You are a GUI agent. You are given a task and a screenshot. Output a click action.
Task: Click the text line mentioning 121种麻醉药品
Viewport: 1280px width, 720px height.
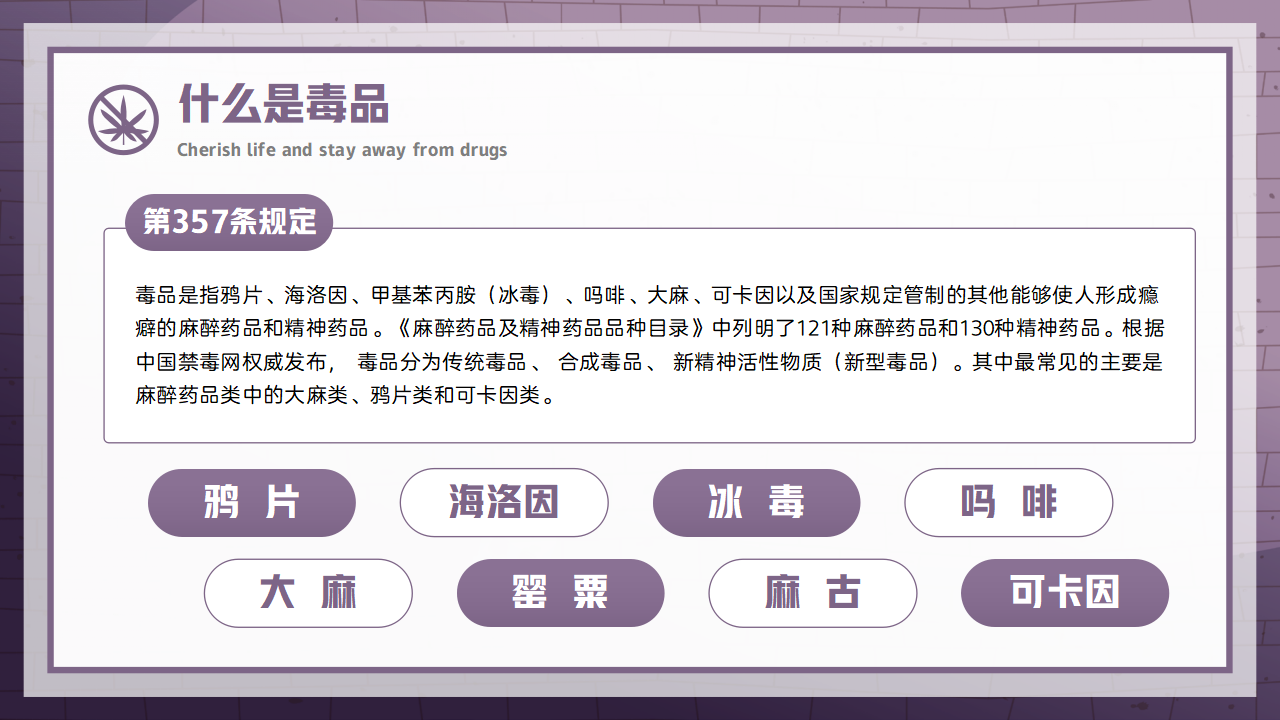[x=650, y=328]
